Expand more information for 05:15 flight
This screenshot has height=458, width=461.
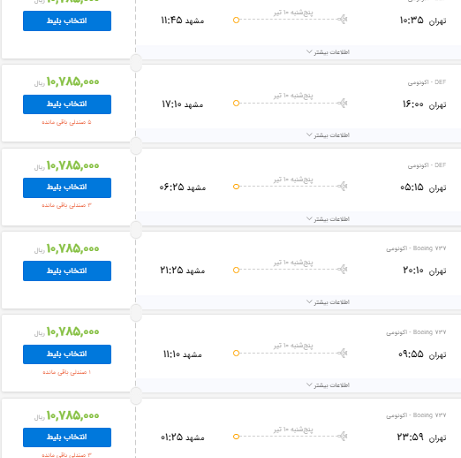(x=328, y=219)
